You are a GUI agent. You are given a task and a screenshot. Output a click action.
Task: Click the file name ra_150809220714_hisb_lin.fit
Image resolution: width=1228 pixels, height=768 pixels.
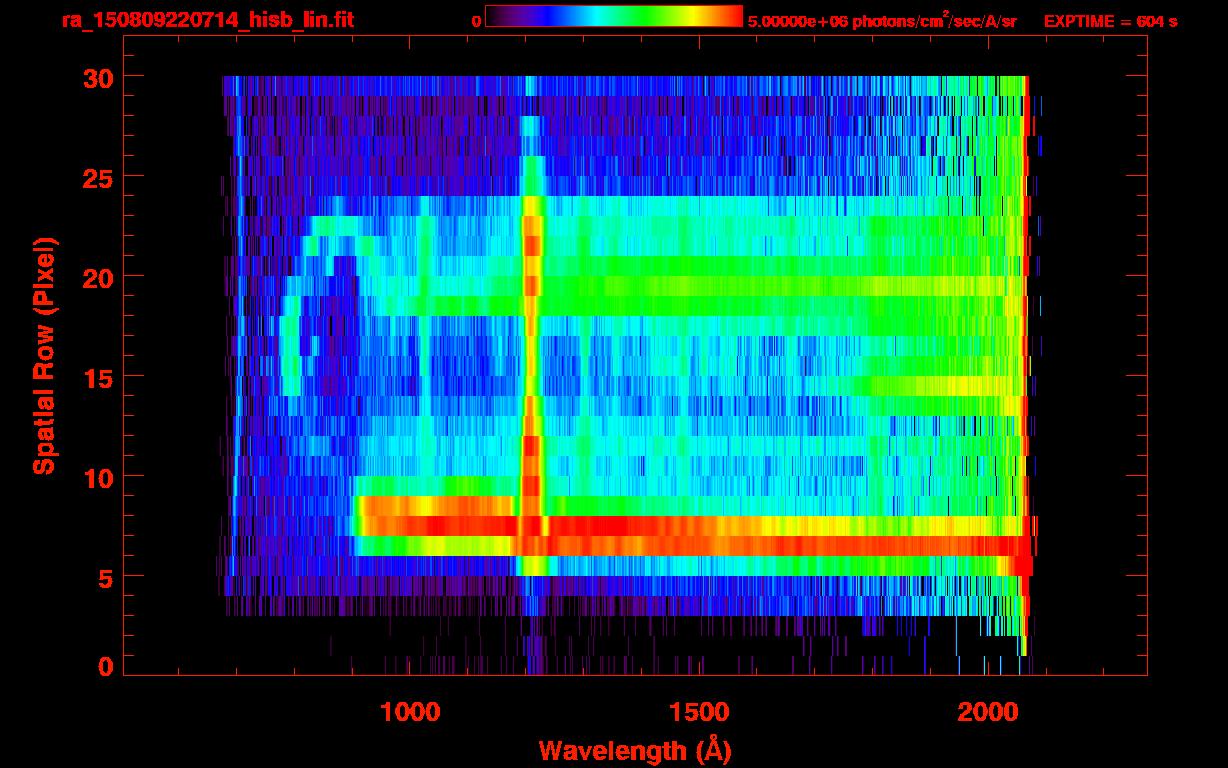coord(207,20)
